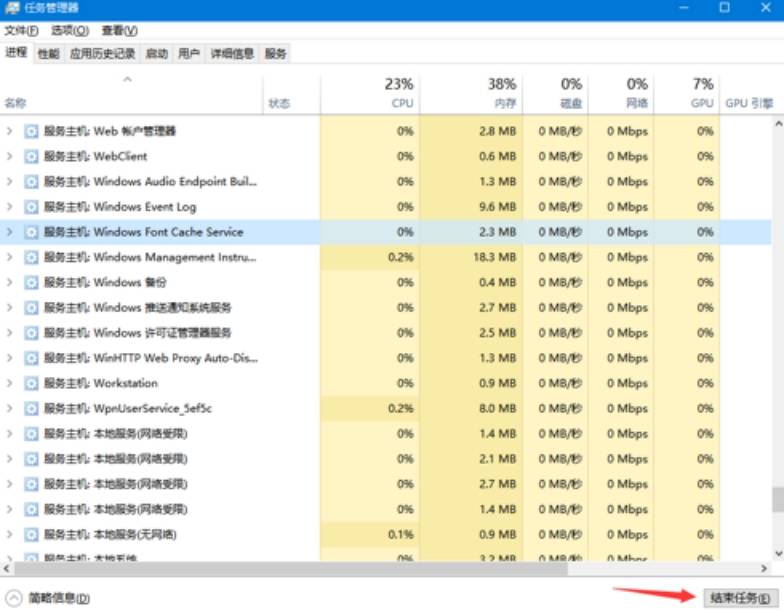Expand the Windows Management Instrumentation row
Image resolution: width=784 pixels, height=615 pixels.
[x=10, y=257]
